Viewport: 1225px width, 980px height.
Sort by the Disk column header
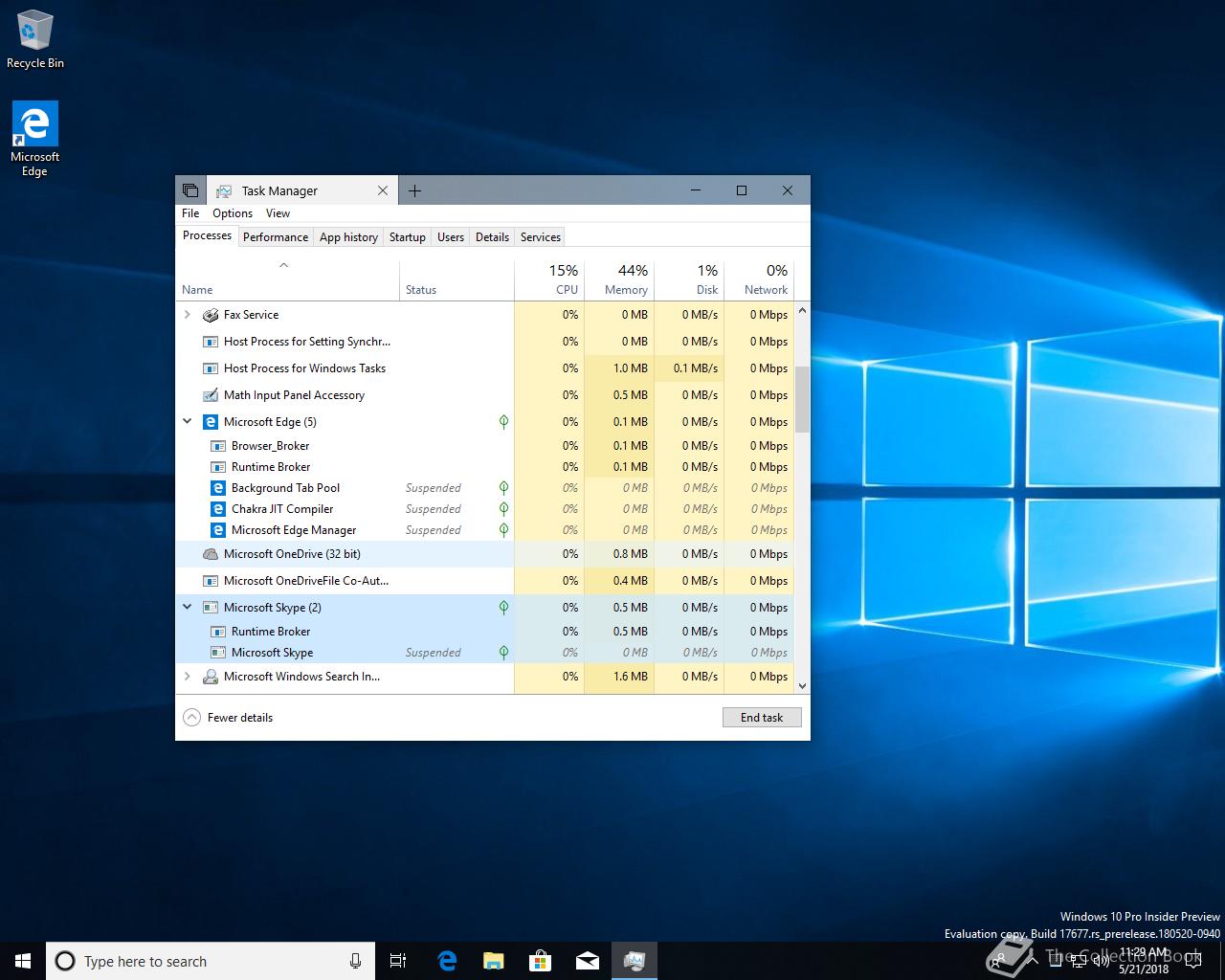[689, 279]
